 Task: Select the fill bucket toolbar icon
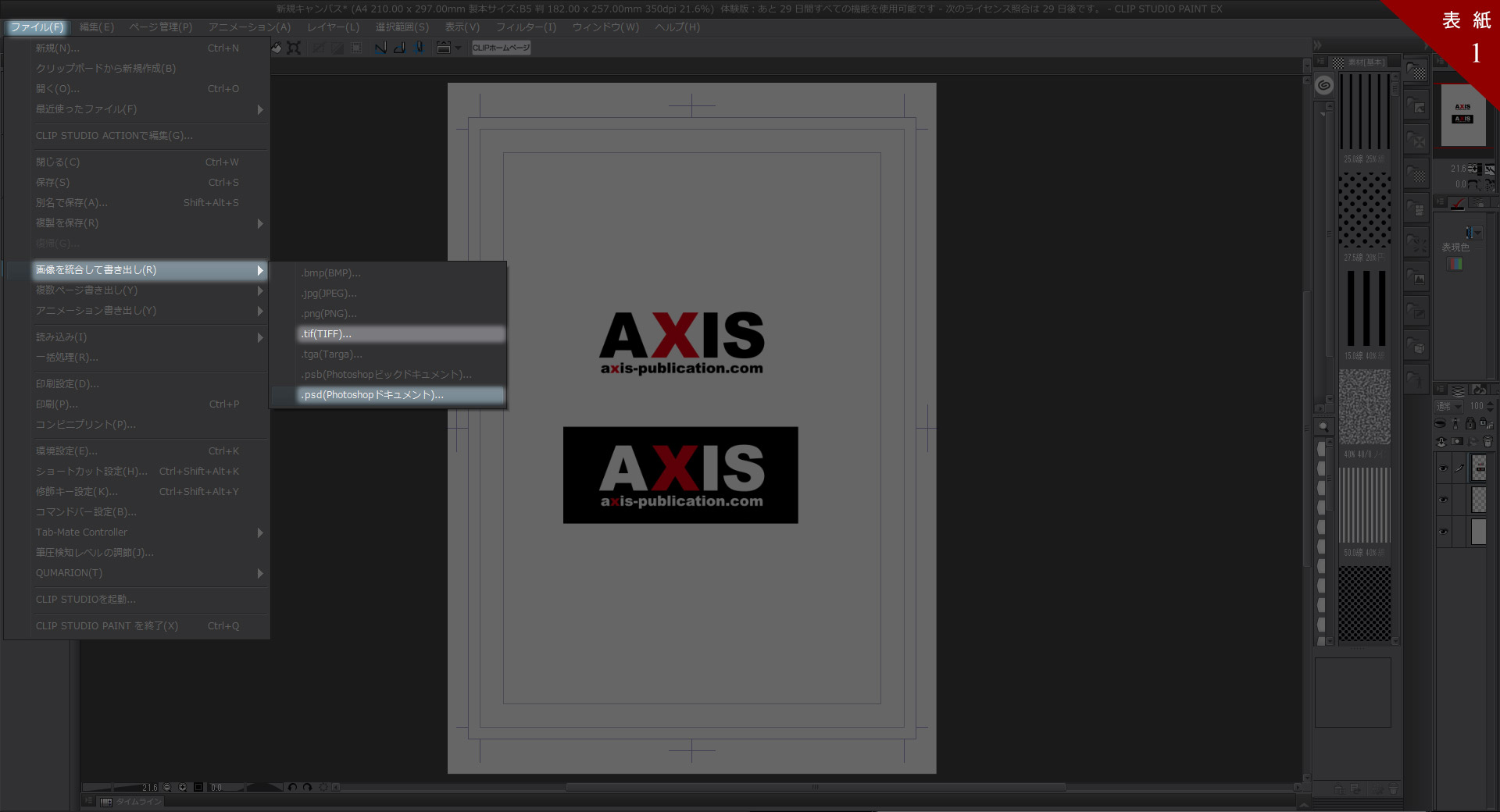click(277, 48)
